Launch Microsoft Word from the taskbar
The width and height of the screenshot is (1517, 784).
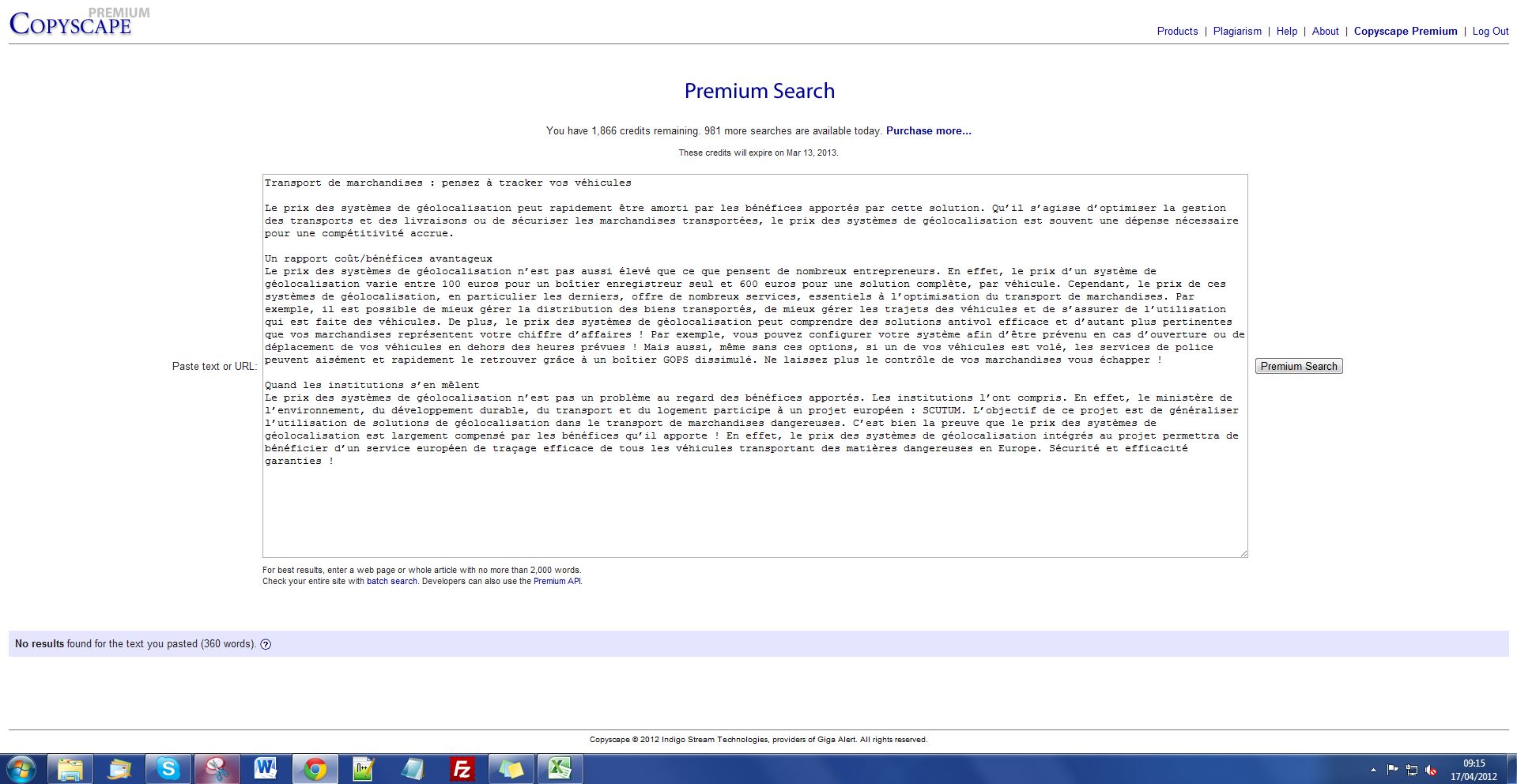point(266,768)
